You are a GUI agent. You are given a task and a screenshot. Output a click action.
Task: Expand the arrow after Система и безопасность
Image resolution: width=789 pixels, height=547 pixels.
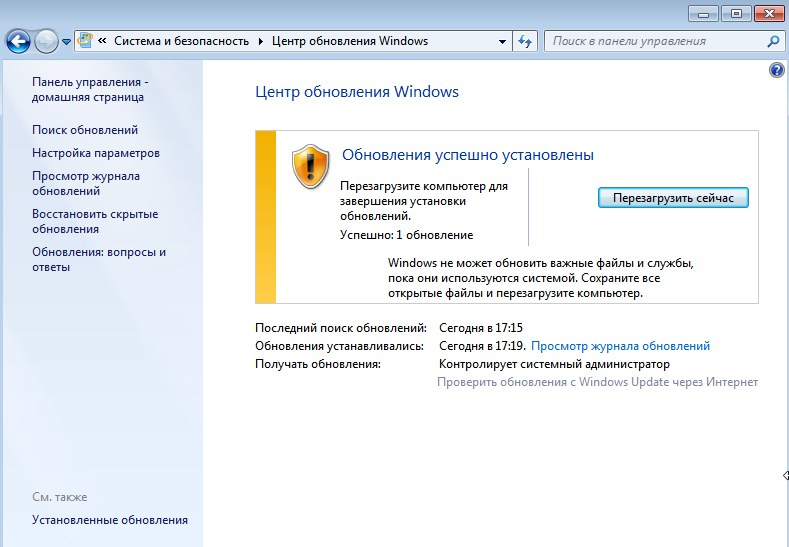(261, 41)
